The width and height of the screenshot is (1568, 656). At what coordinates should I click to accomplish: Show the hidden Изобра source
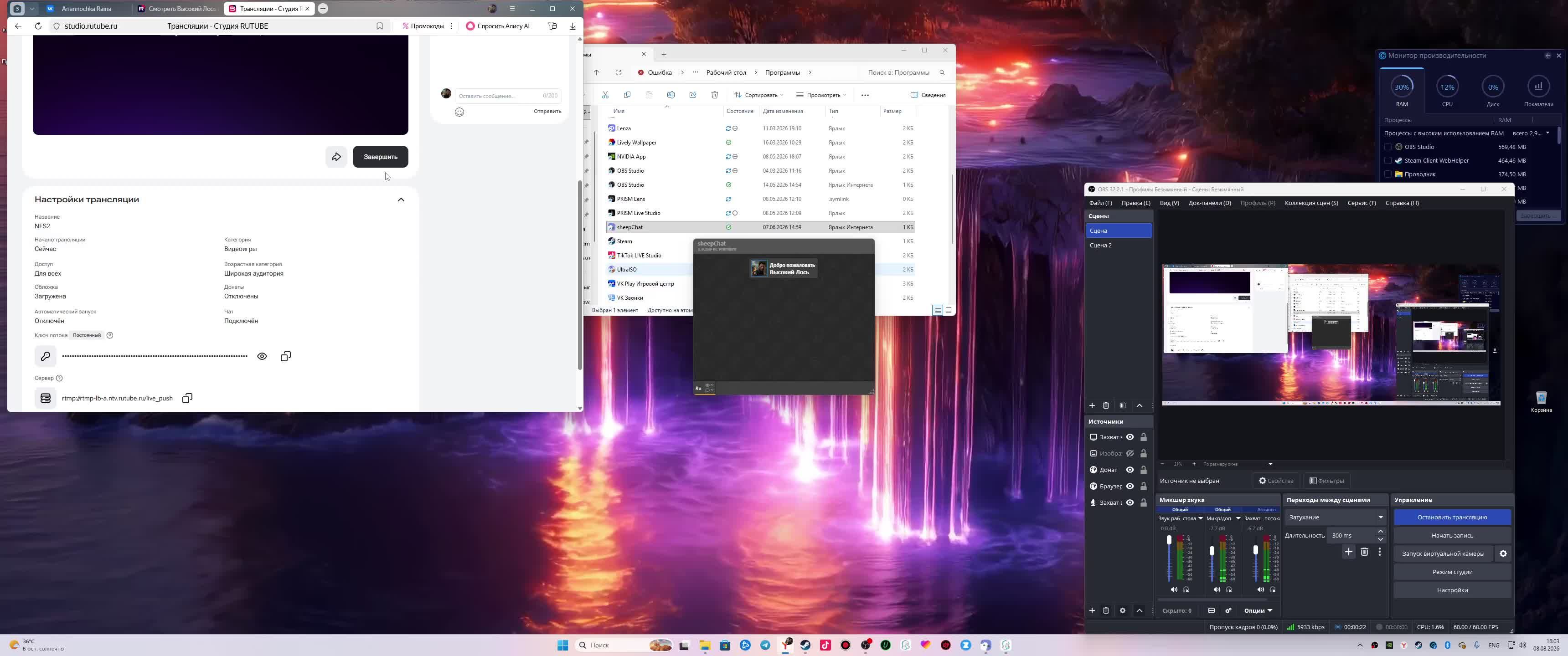tap(1130, 453)
